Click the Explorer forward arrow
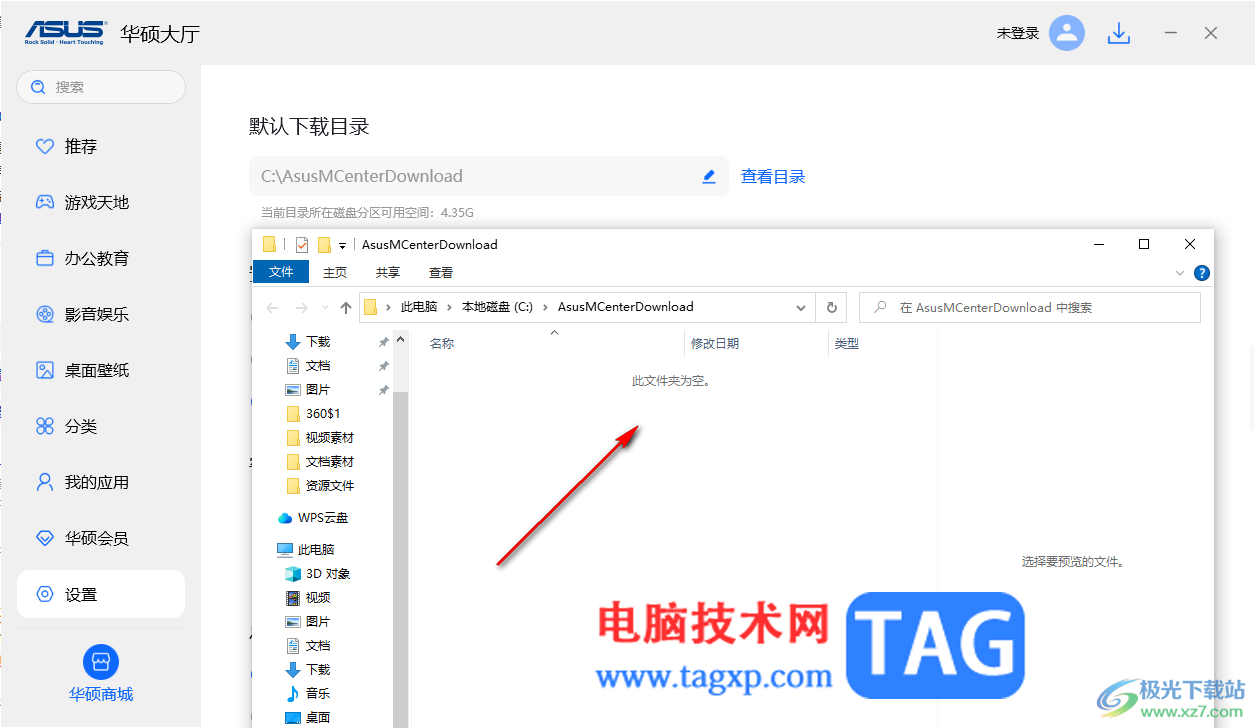 tap(302, 308)
